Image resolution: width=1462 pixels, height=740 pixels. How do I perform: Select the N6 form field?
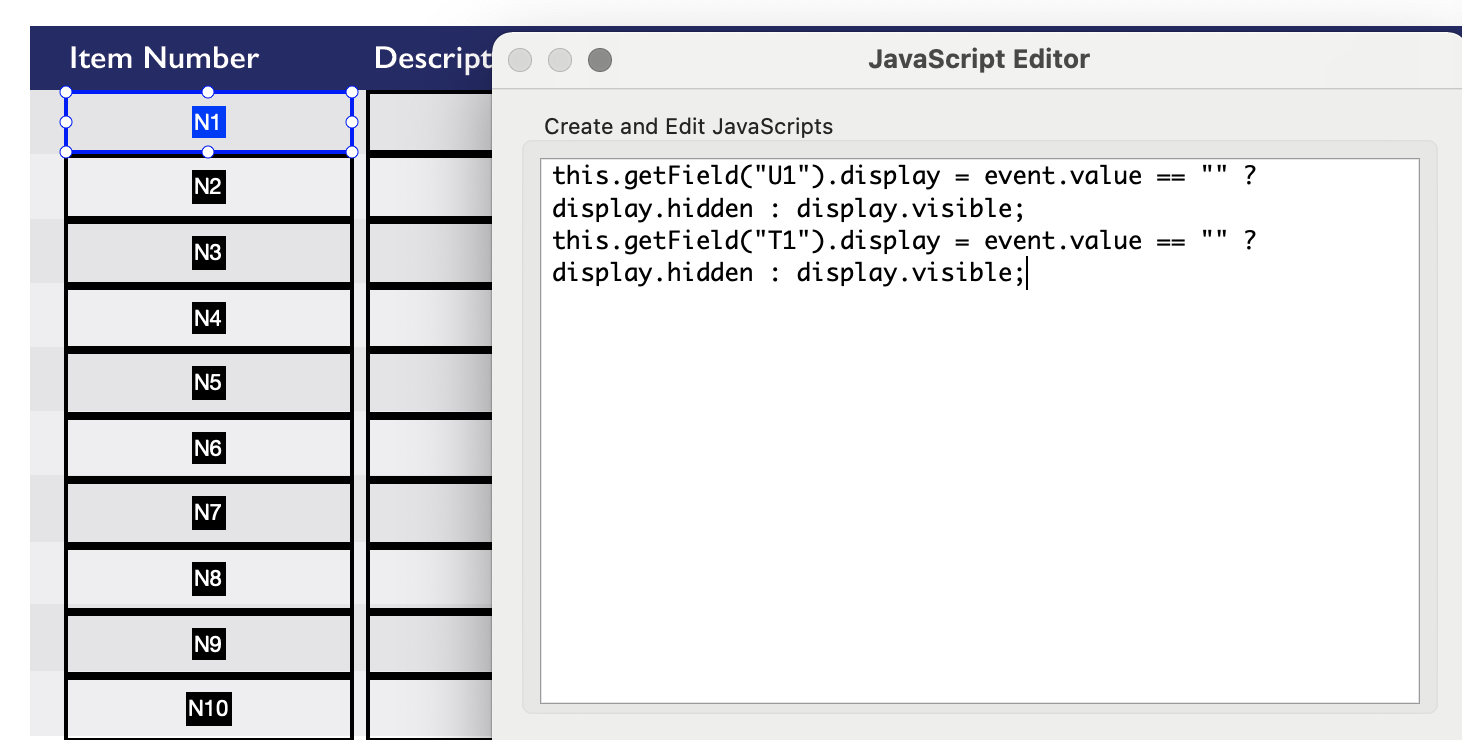[x=208, y=448]
